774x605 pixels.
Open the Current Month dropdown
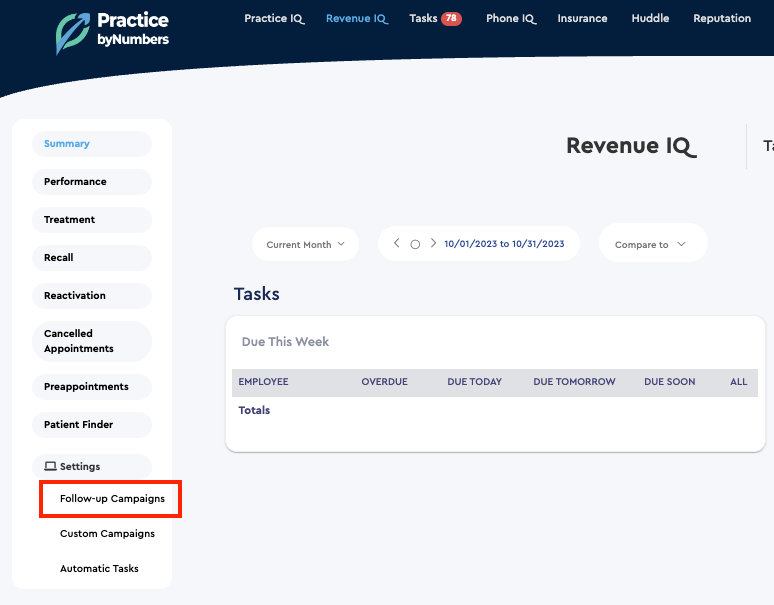coord(305,245)
